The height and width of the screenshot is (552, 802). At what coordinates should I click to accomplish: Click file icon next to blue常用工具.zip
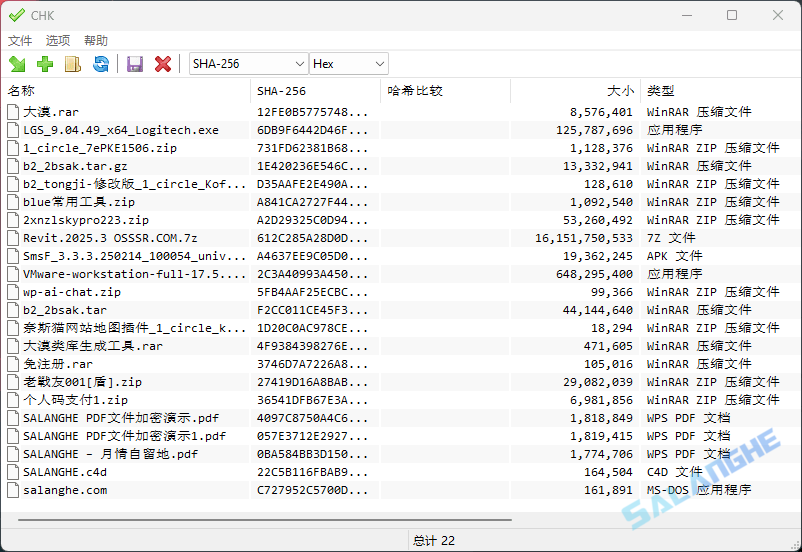click(x=13, y=202)
